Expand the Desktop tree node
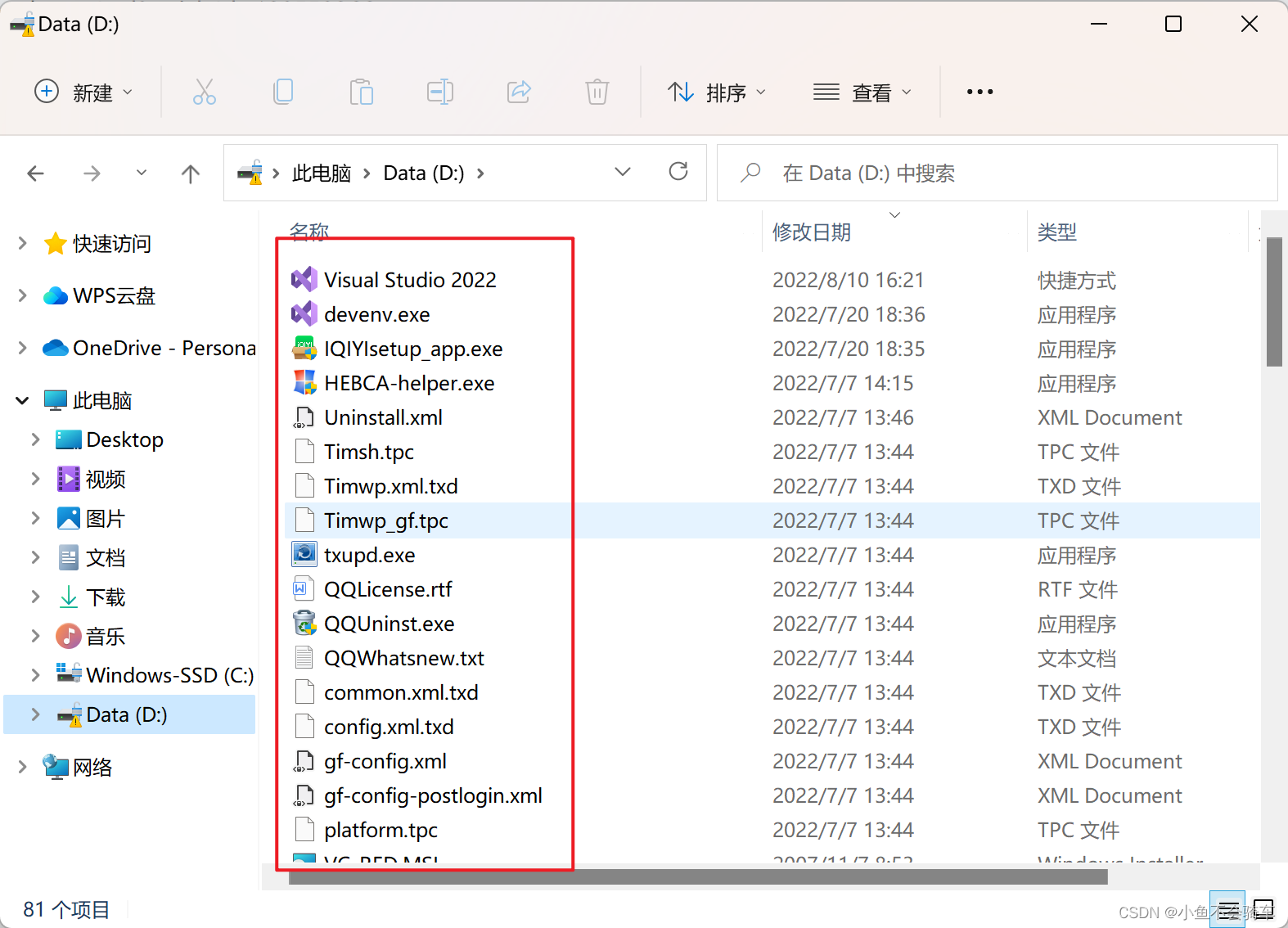 (35, 439)
